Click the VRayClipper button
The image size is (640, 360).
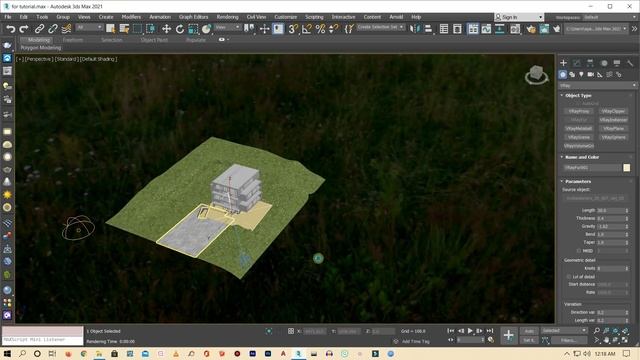point(613,111)
